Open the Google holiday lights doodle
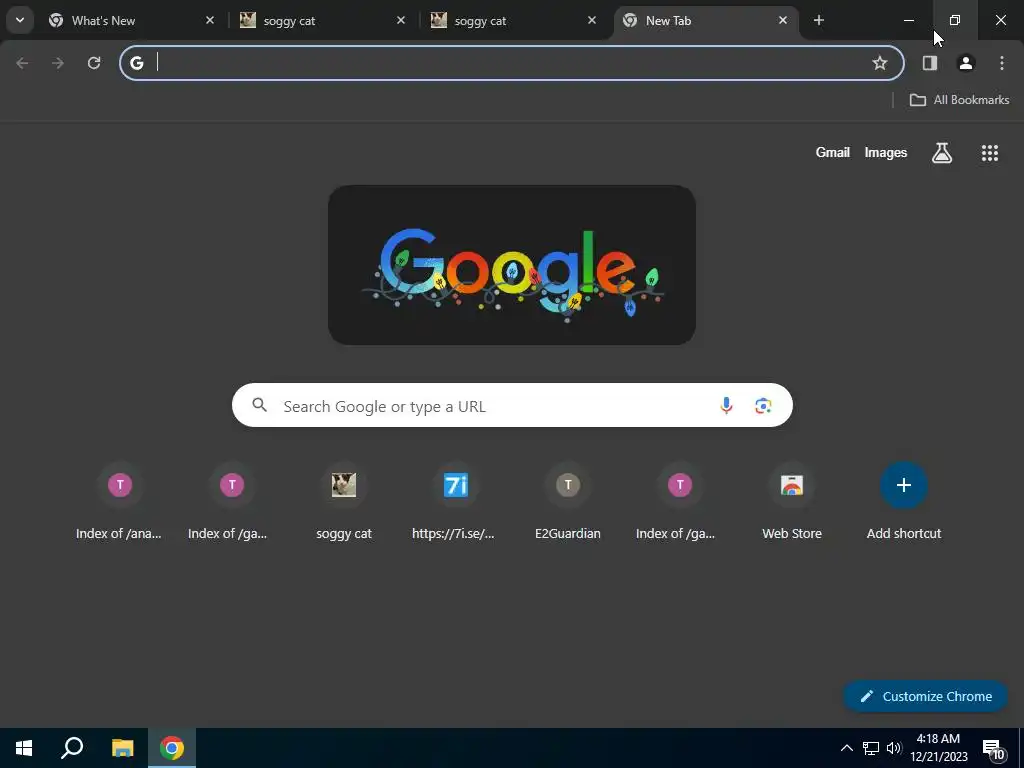The width and height of the screenshot is (1024, 768). pos(511,265)
